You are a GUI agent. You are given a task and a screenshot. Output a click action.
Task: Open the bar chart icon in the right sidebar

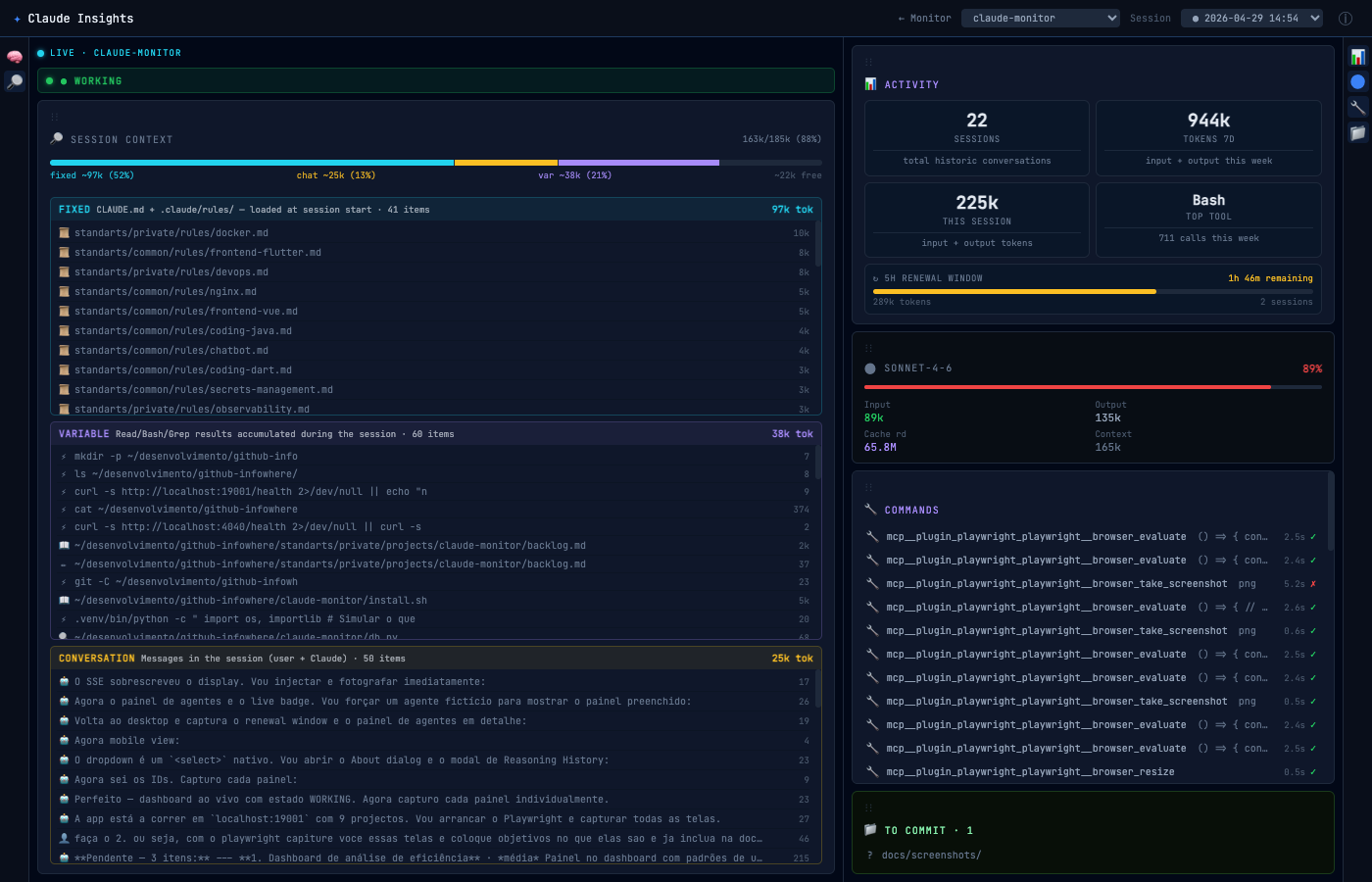[1357, 57]
